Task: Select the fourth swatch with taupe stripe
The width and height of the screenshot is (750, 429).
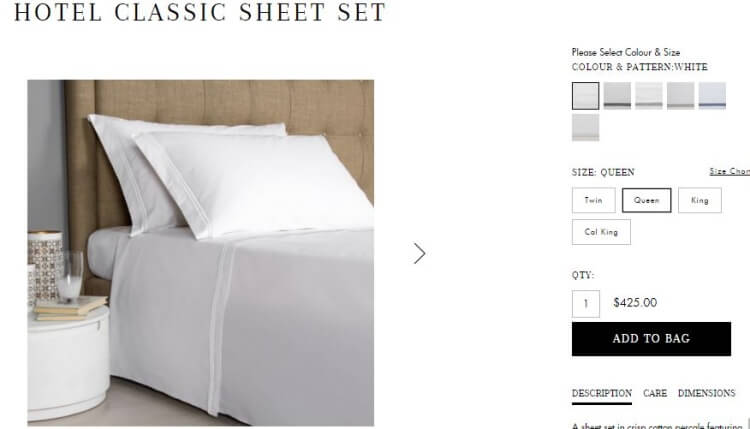Action: click(680, 96)
